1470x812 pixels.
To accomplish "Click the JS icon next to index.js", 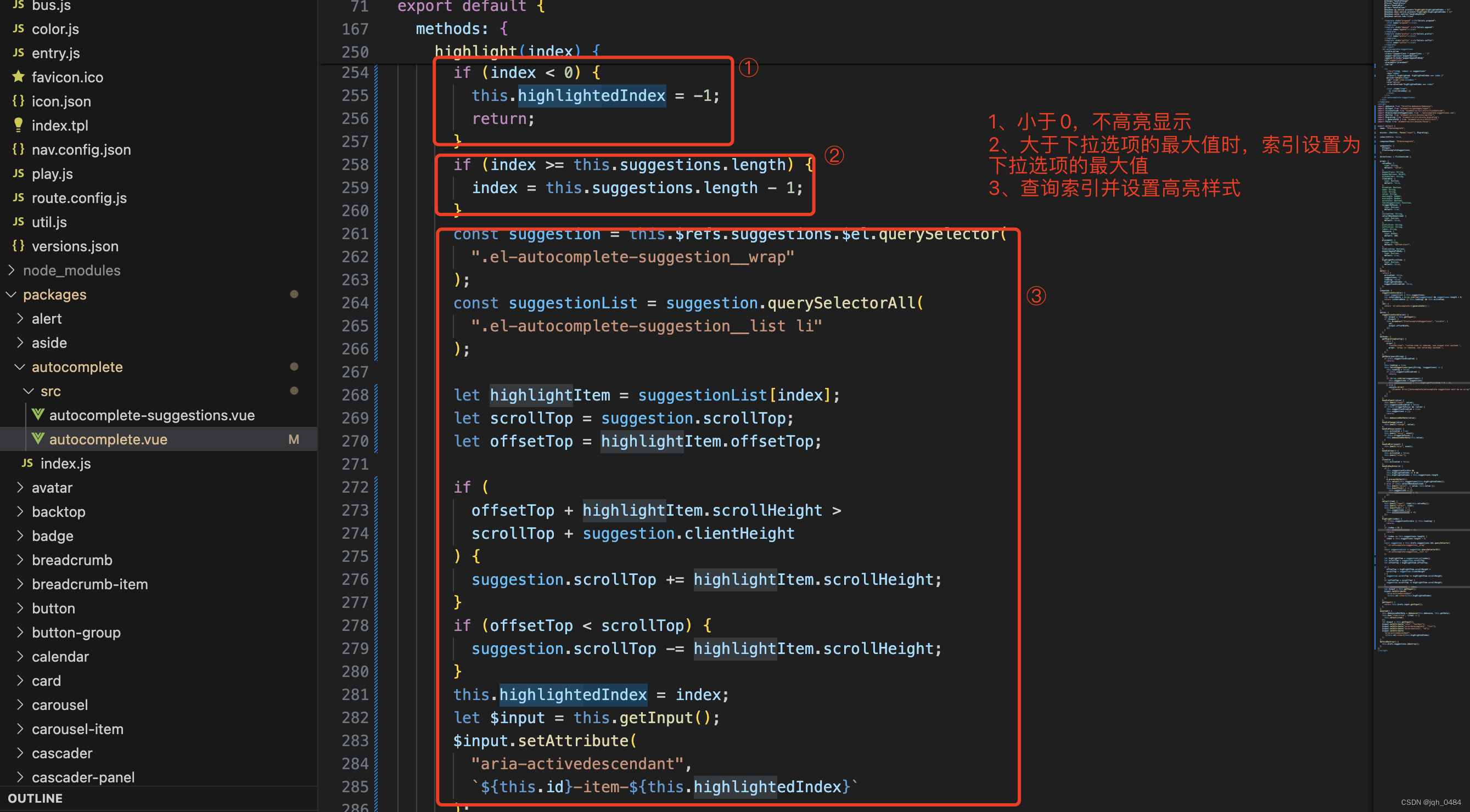I will click(26, 464).
